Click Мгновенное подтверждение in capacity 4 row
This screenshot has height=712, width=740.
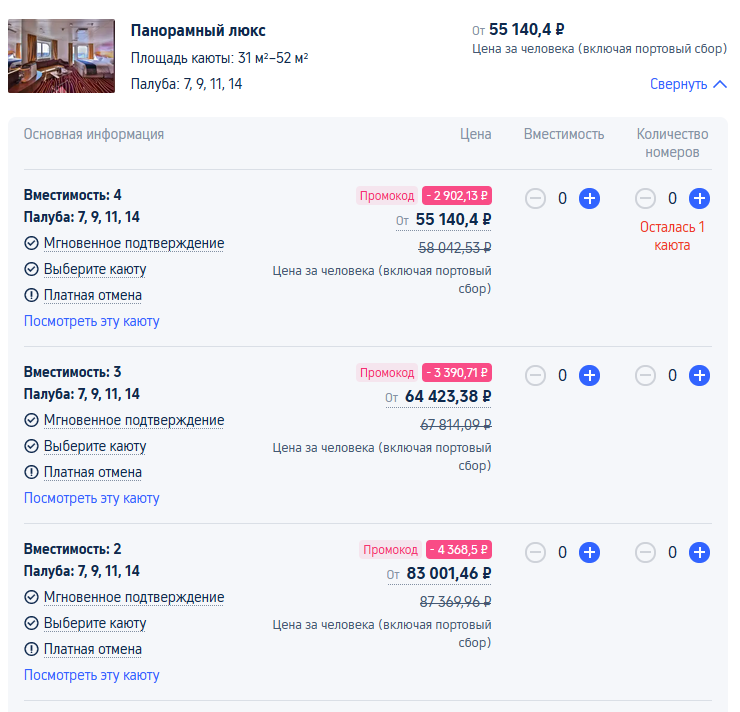pos(134,243)
